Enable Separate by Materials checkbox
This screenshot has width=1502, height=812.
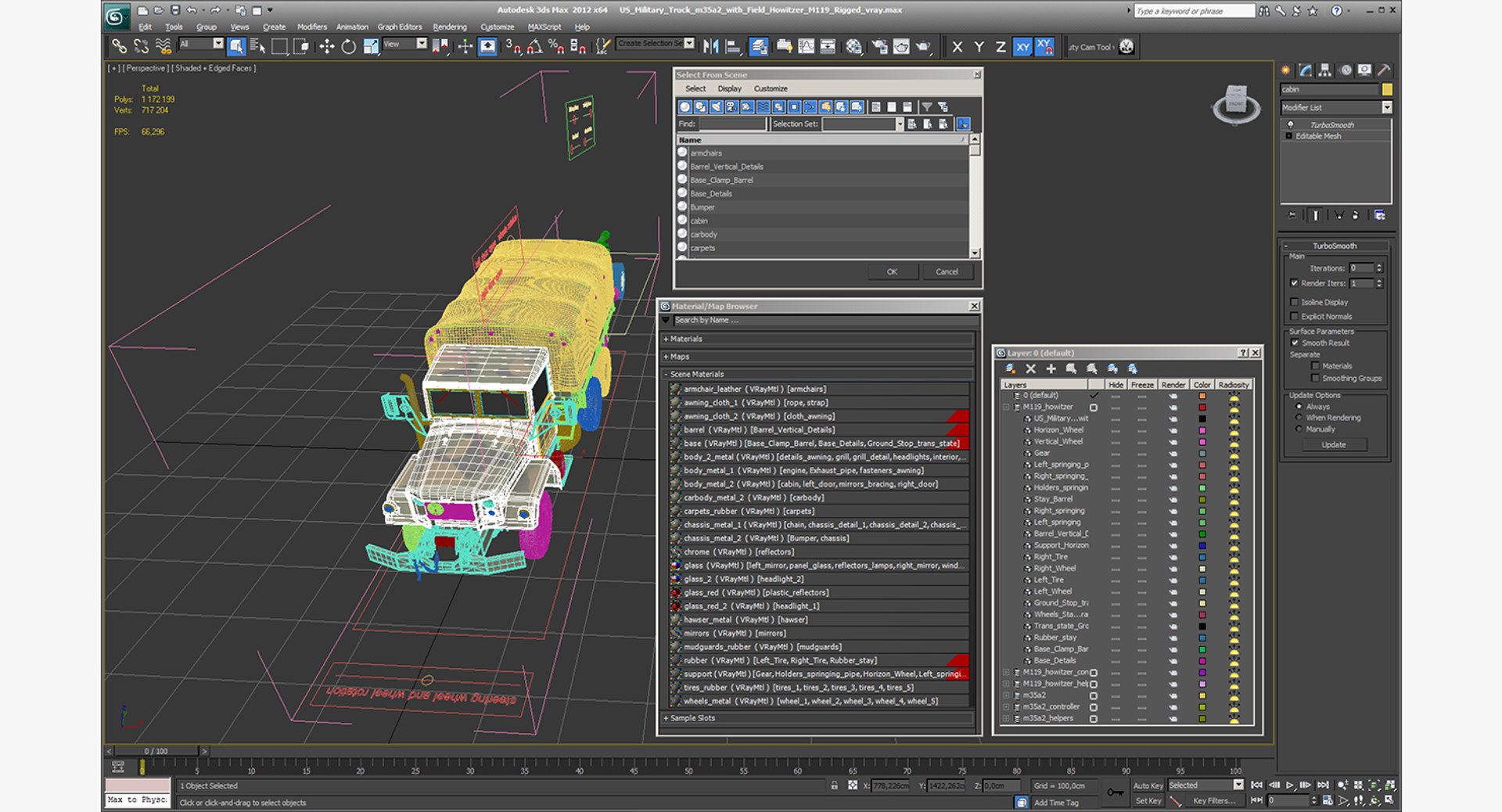point(1315,366)
